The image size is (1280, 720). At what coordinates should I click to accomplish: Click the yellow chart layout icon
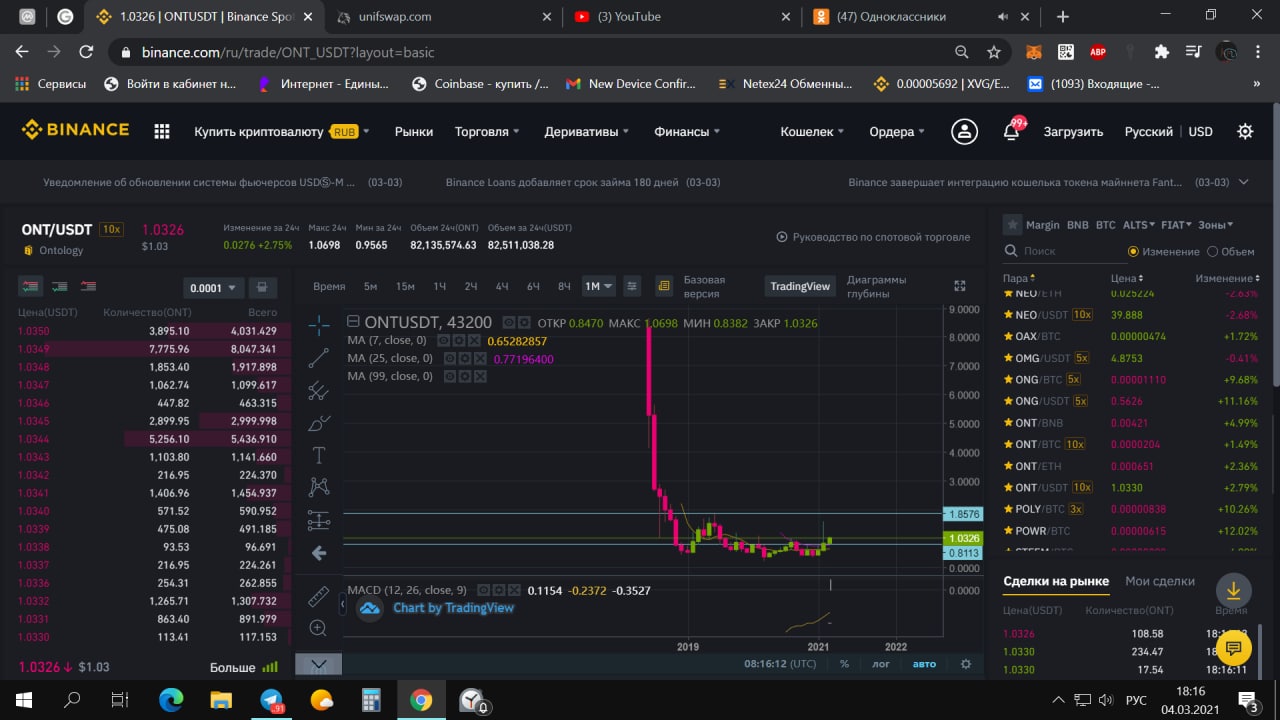(x=664, y=286)
